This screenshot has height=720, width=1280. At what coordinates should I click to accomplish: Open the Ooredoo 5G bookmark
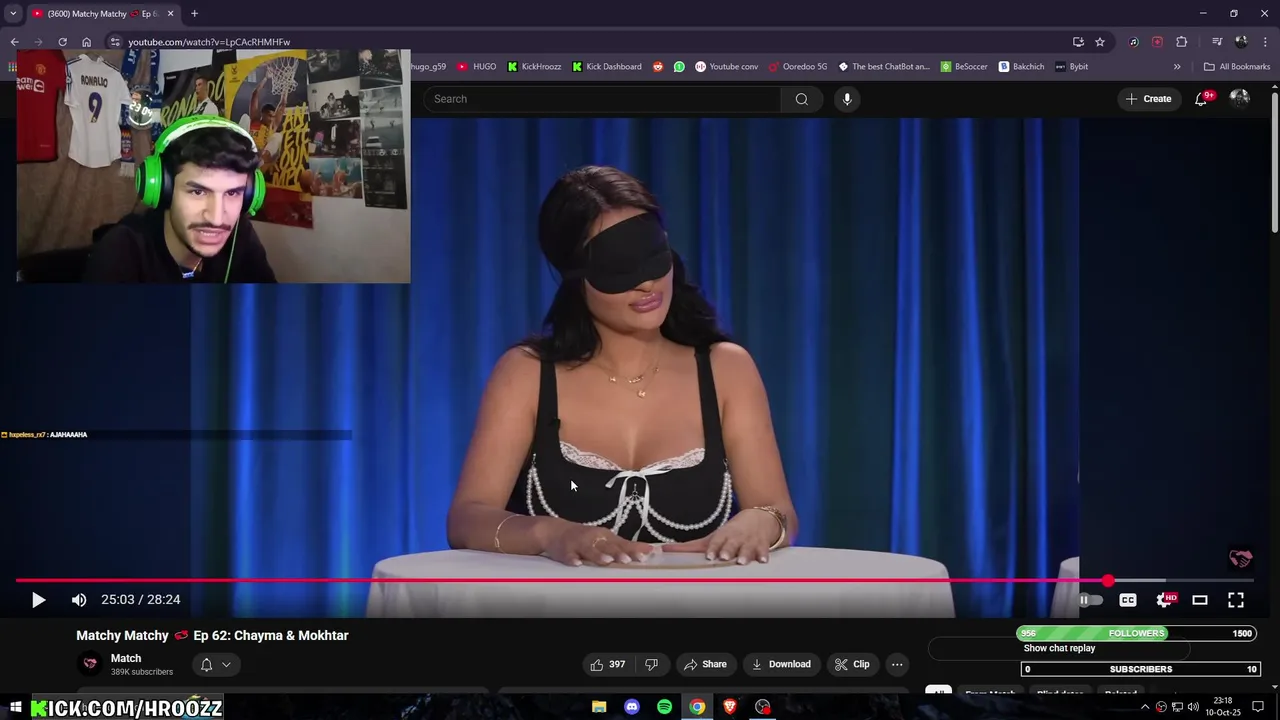point(797,67)
